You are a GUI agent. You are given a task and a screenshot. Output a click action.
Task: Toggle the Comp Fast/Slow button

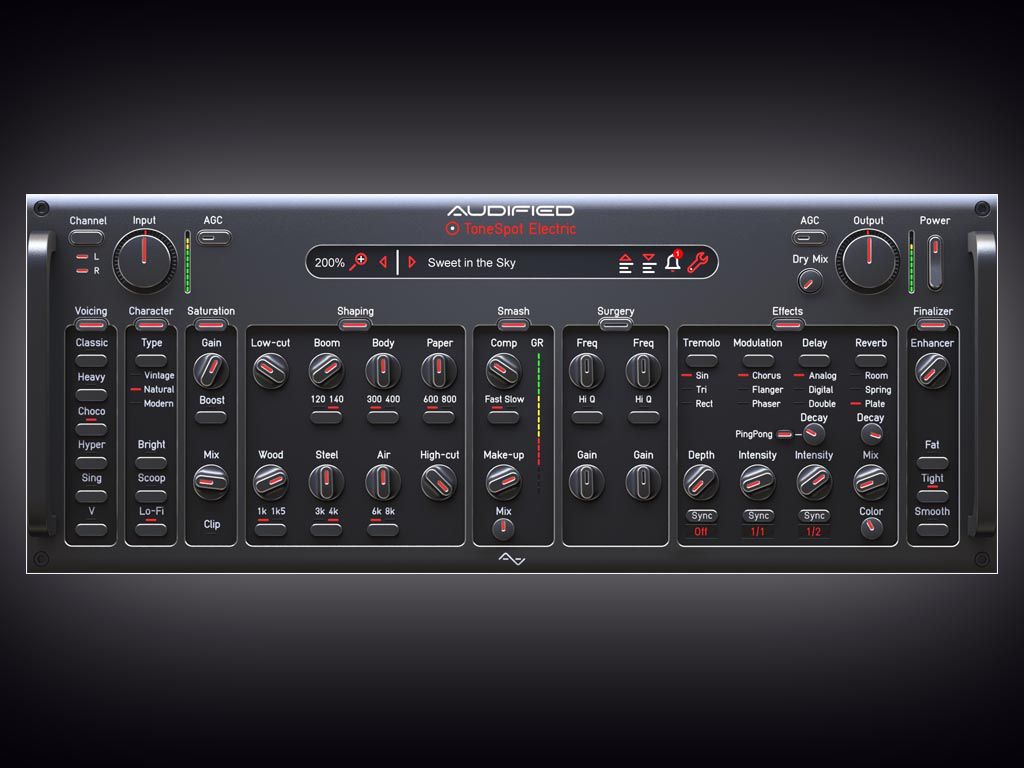click(x=504, y=417)
